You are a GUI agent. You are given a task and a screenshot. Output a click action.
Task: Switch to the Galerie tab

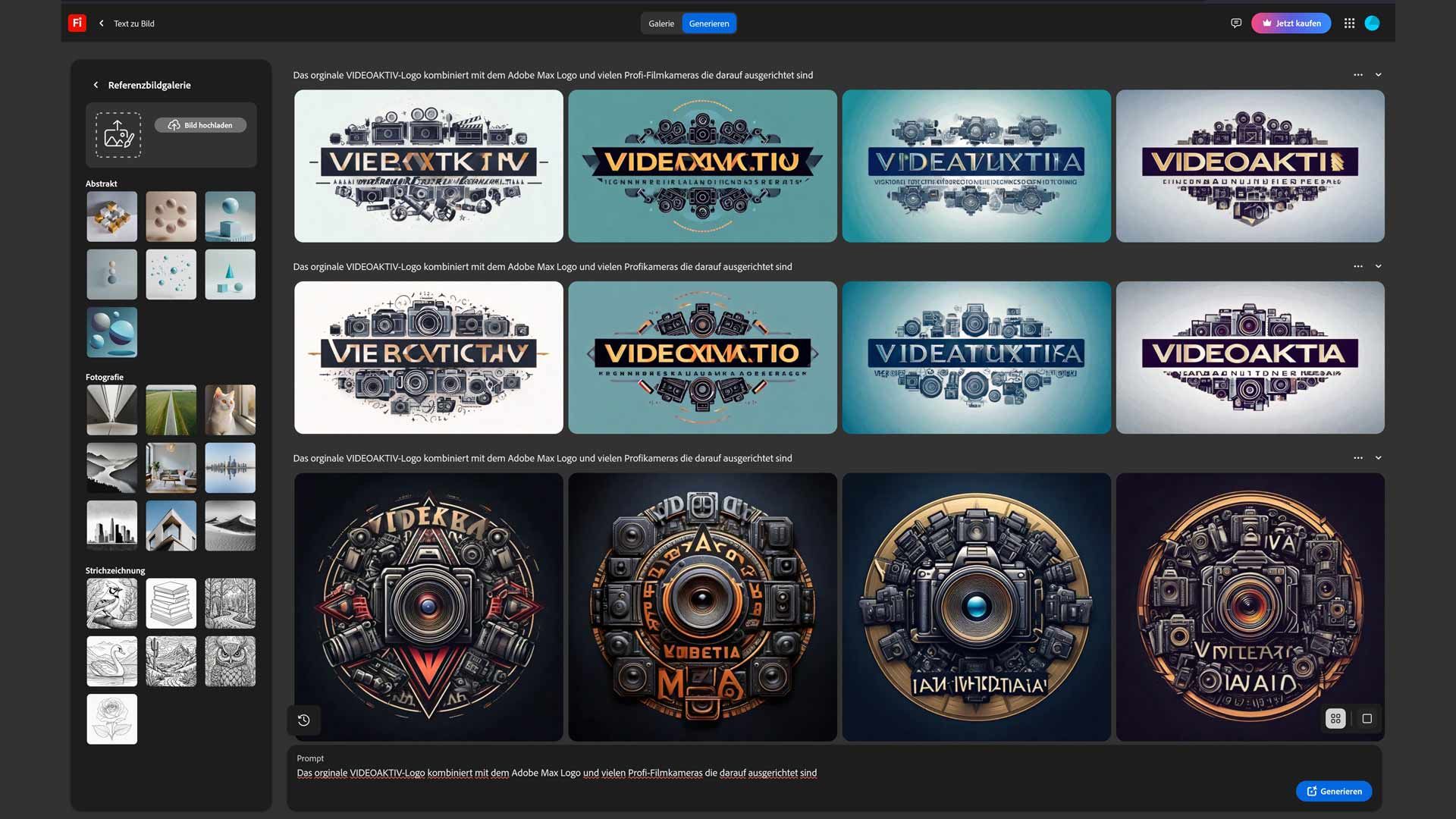point(661,23)
